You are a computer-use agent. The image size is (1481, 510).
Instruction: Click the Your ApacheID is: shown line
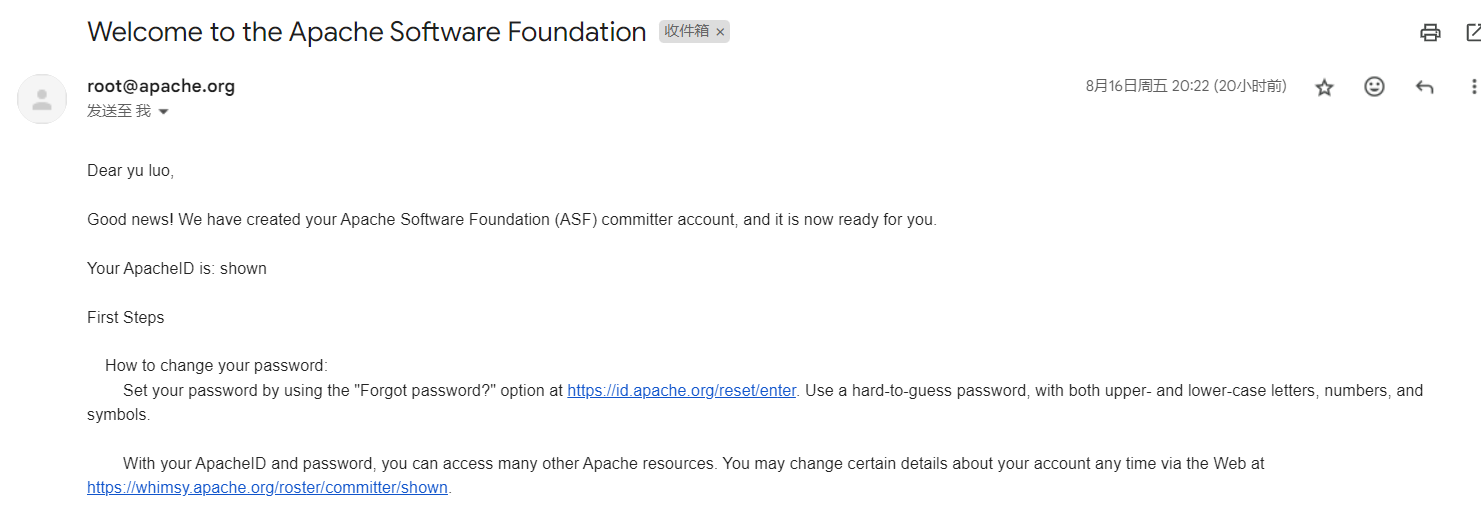click(x=176, y=269)
